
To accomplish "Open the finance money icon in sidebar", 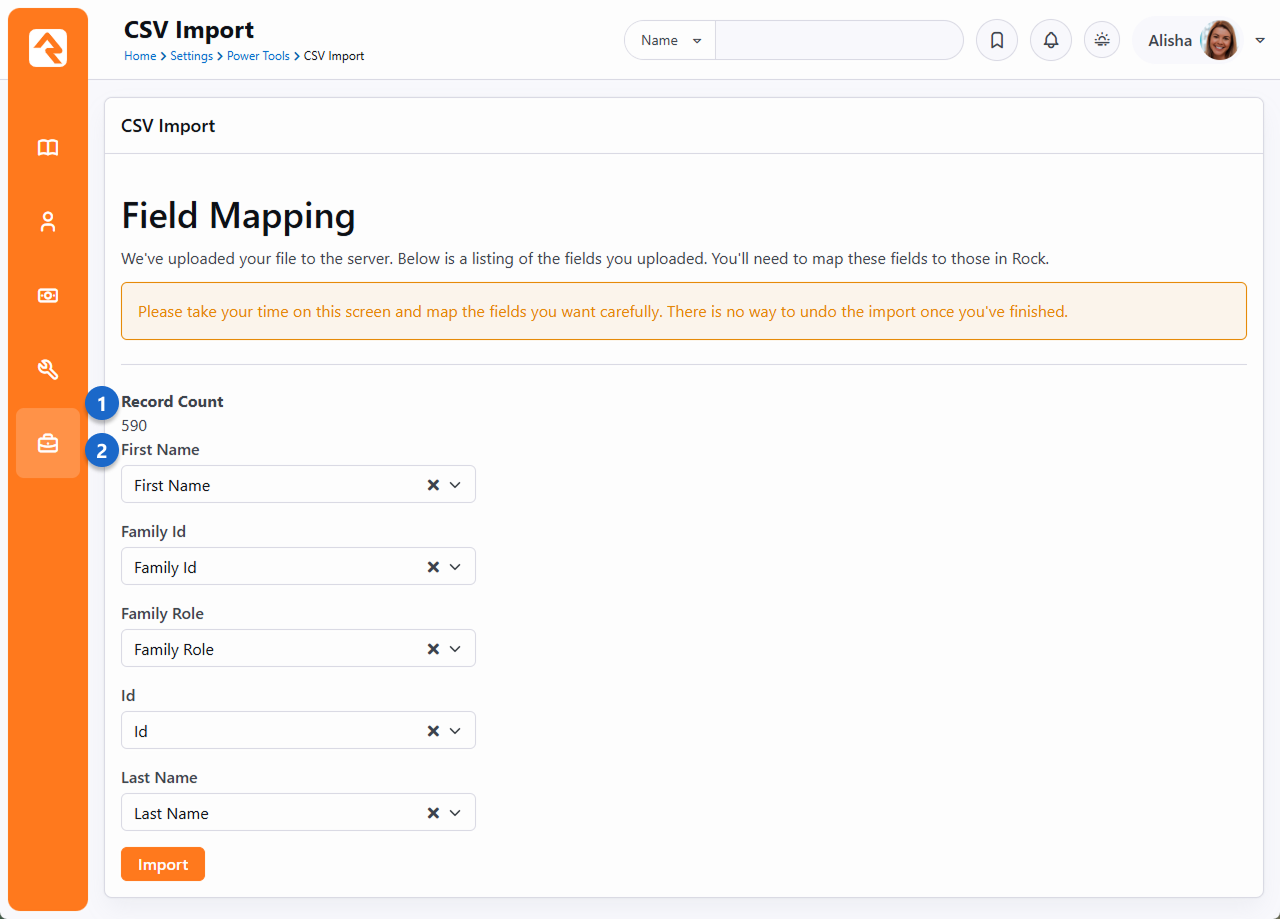I will pyautogui.click(x=48, y=296).
